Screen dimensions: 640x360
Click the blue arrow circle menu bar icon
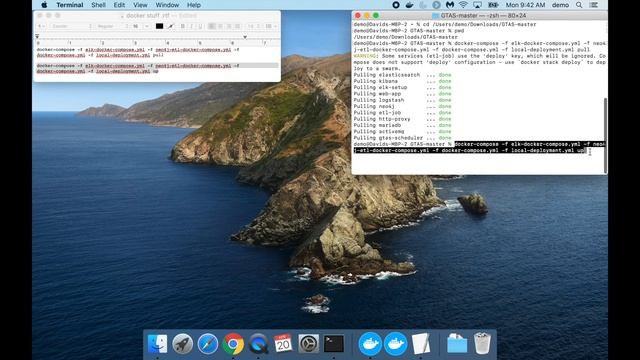click(x=436, y=5)
